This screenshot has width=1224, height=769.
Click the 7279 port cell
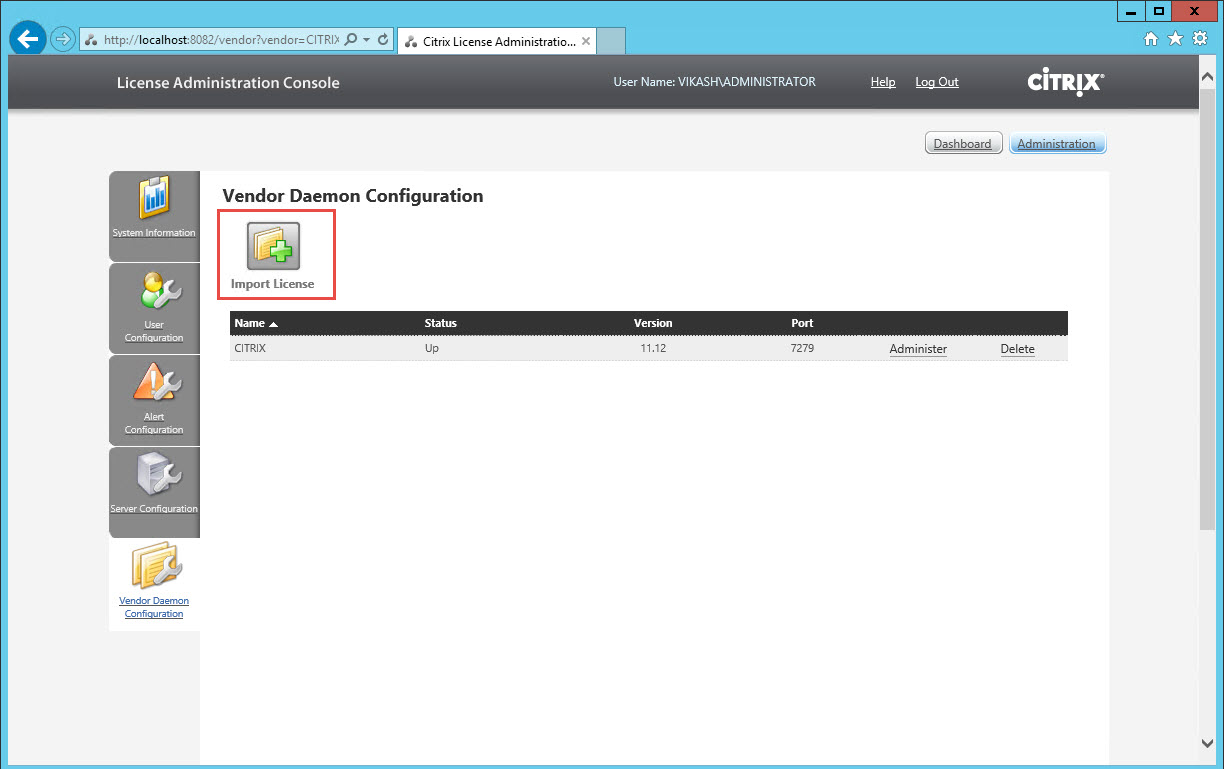(x=803, y=349)
